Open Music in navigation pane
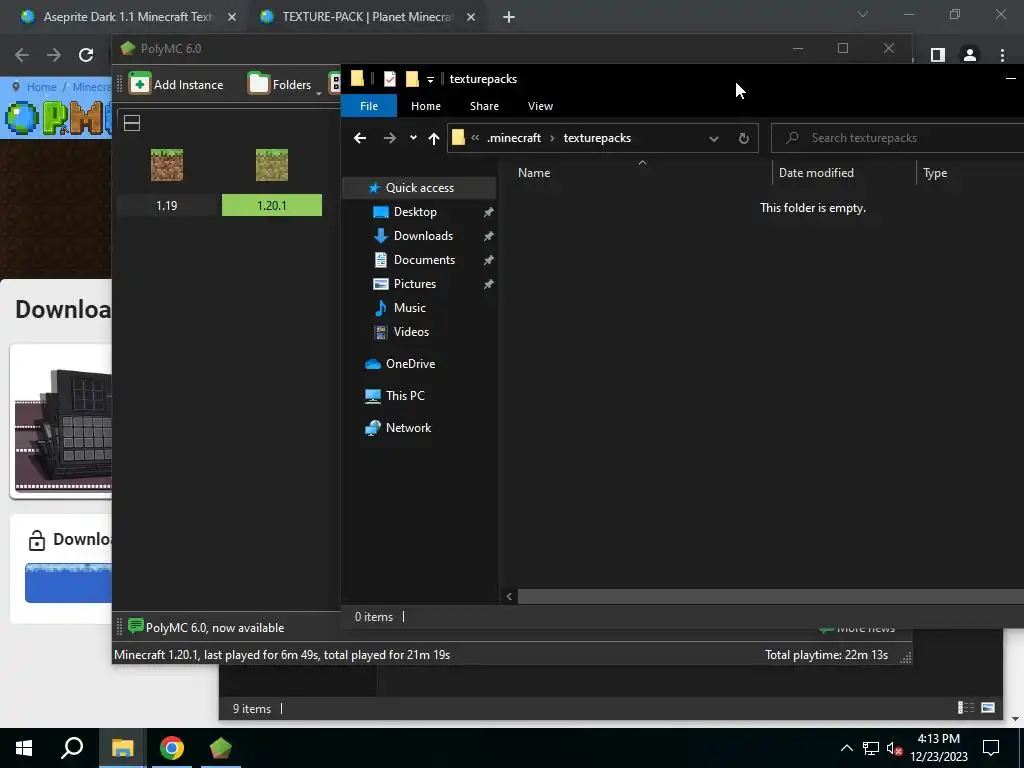1024x768 pixels. [x=409, y=308]
